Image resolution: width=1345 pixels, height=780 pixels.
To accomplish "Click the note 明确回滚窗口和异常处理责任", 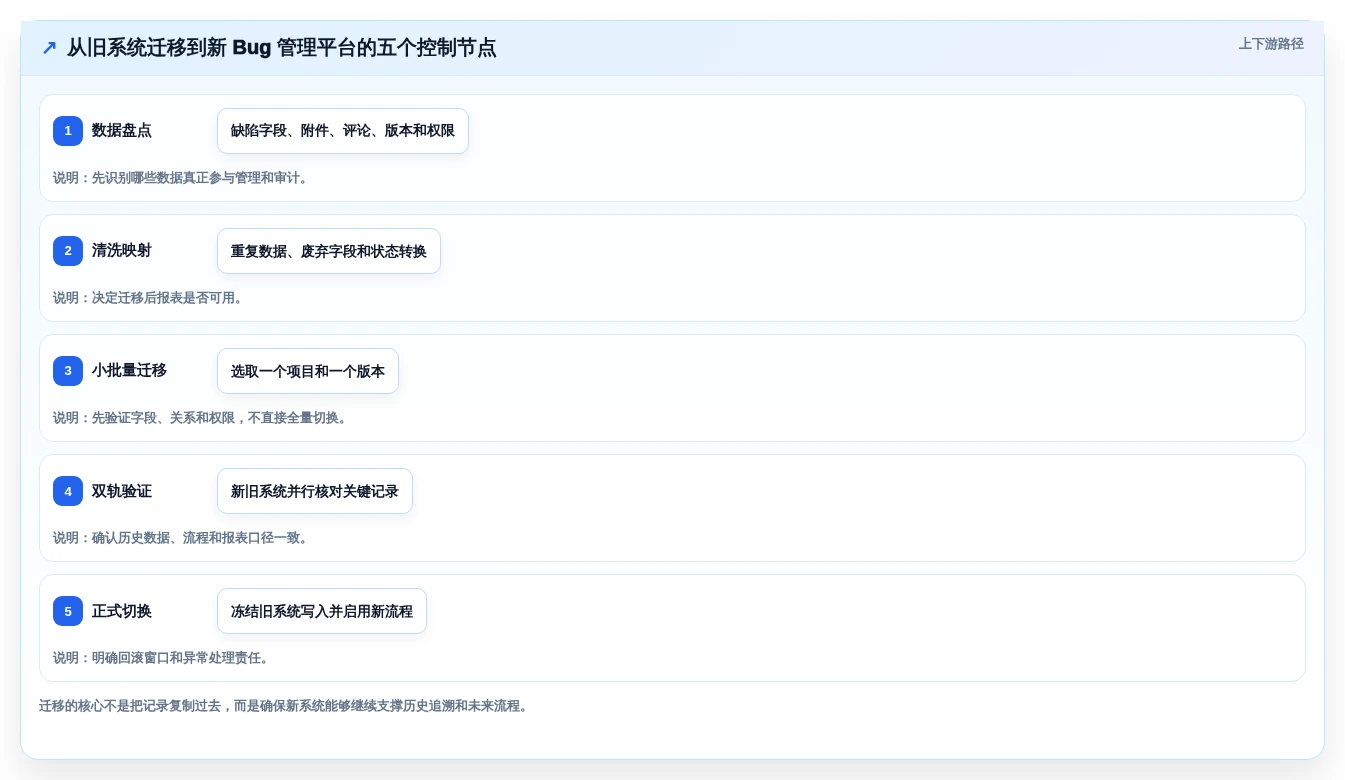I will tap(162, 658).
